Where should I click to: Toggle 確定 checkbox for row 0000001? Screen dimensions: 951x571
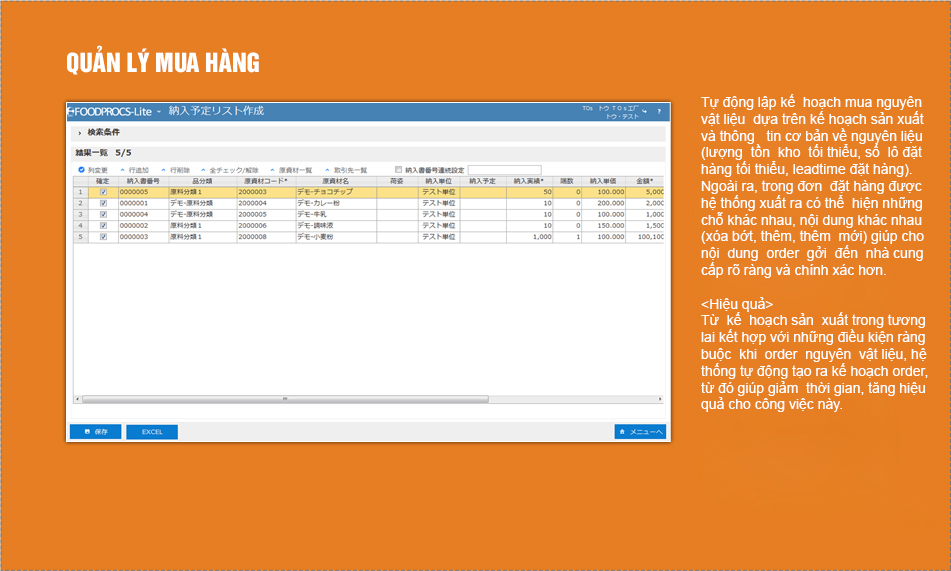click(103, 203)
